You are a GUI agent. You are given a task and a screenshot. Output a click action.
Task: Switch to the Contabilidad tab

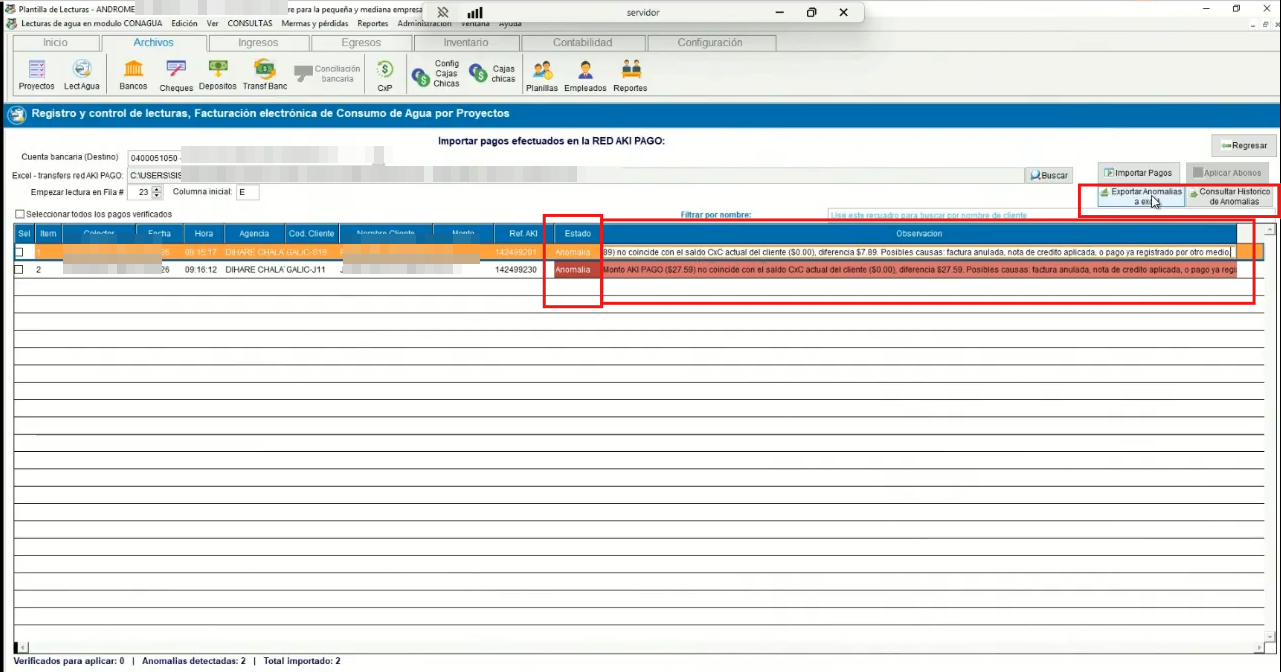click(582, 43)
